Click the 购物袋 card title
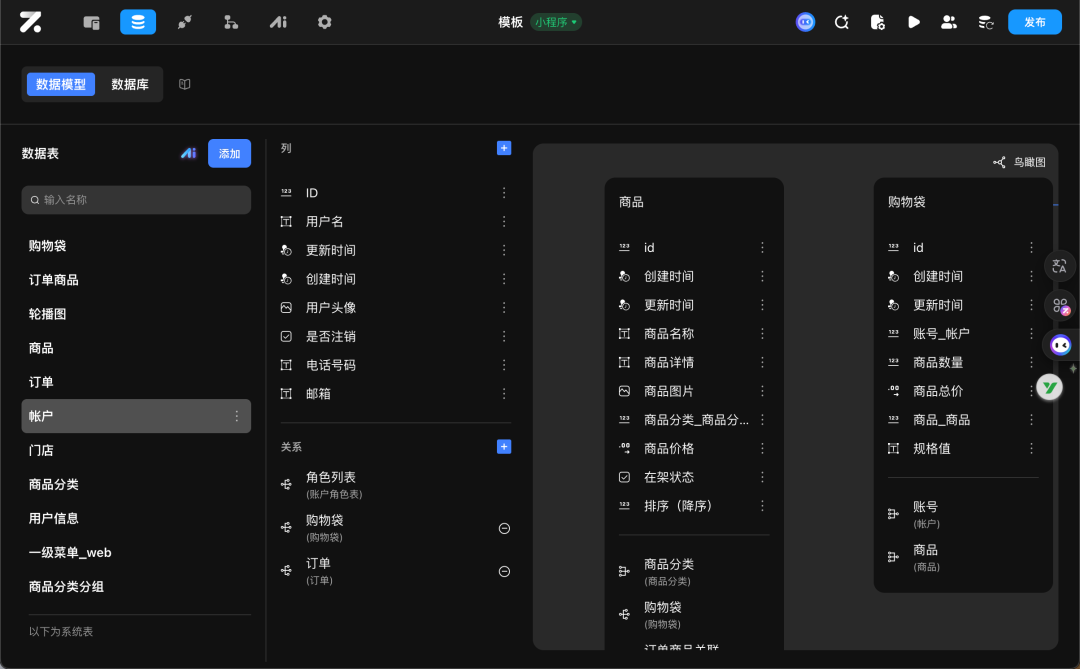Viewport: 1080px width, 669px height. pyautogui.click(x=906, y=202)
